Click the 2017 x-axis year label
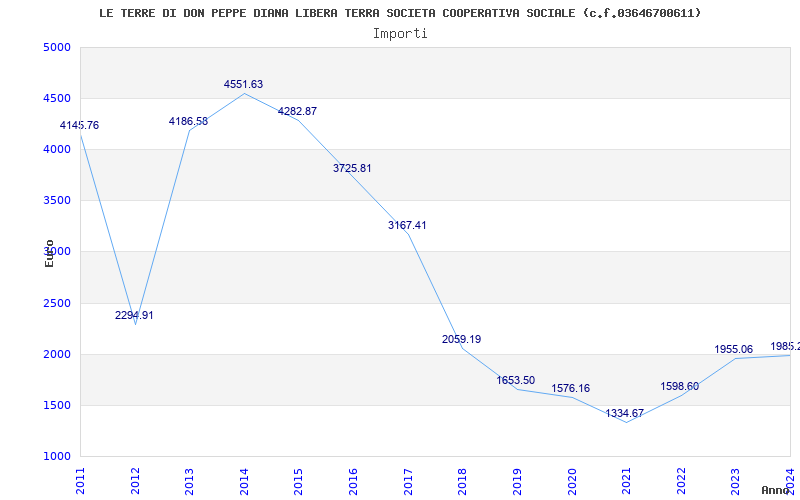 [408, 481]
